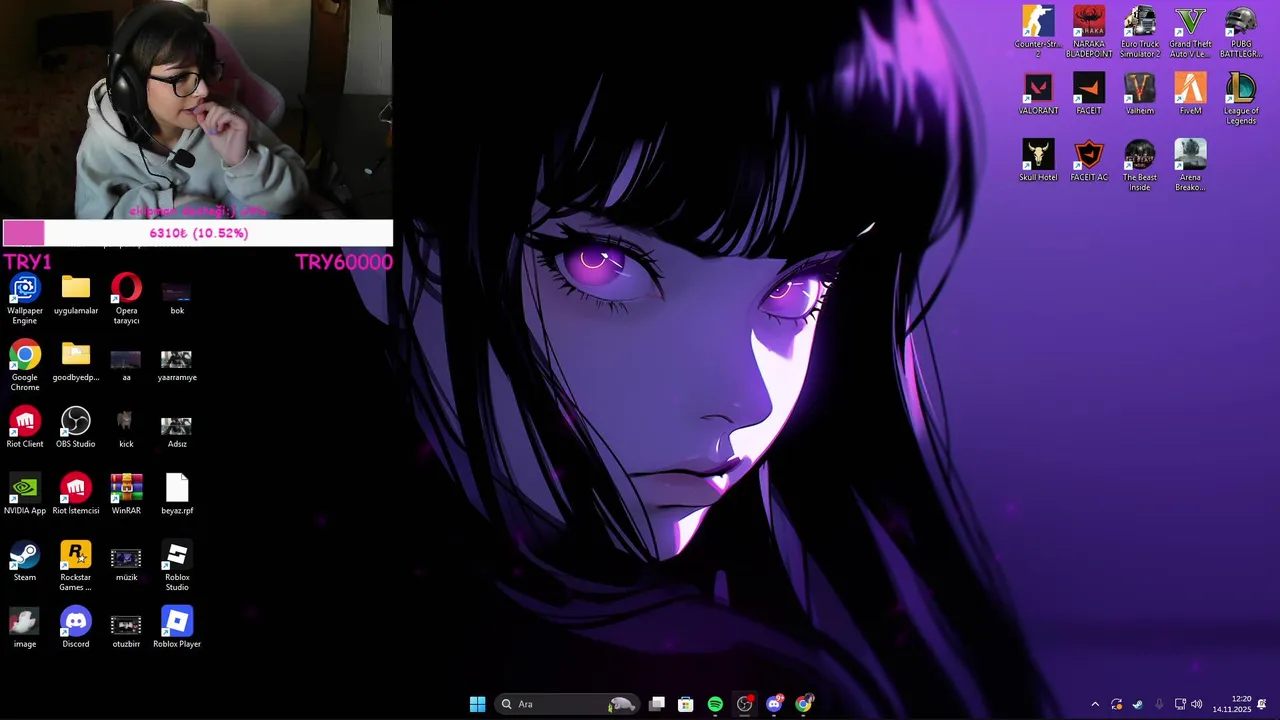Launch Euro Truck Simulator 2
The height and width of the screenshot is (720, 1280).
(x=1140, y=32)
